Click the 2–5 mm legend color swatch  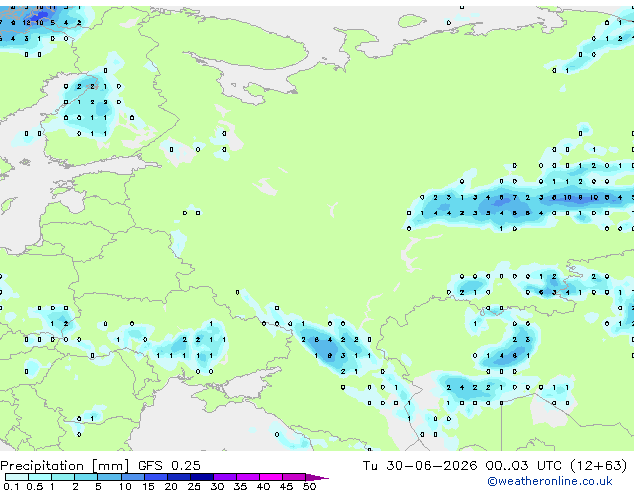[x=86, y=477]
